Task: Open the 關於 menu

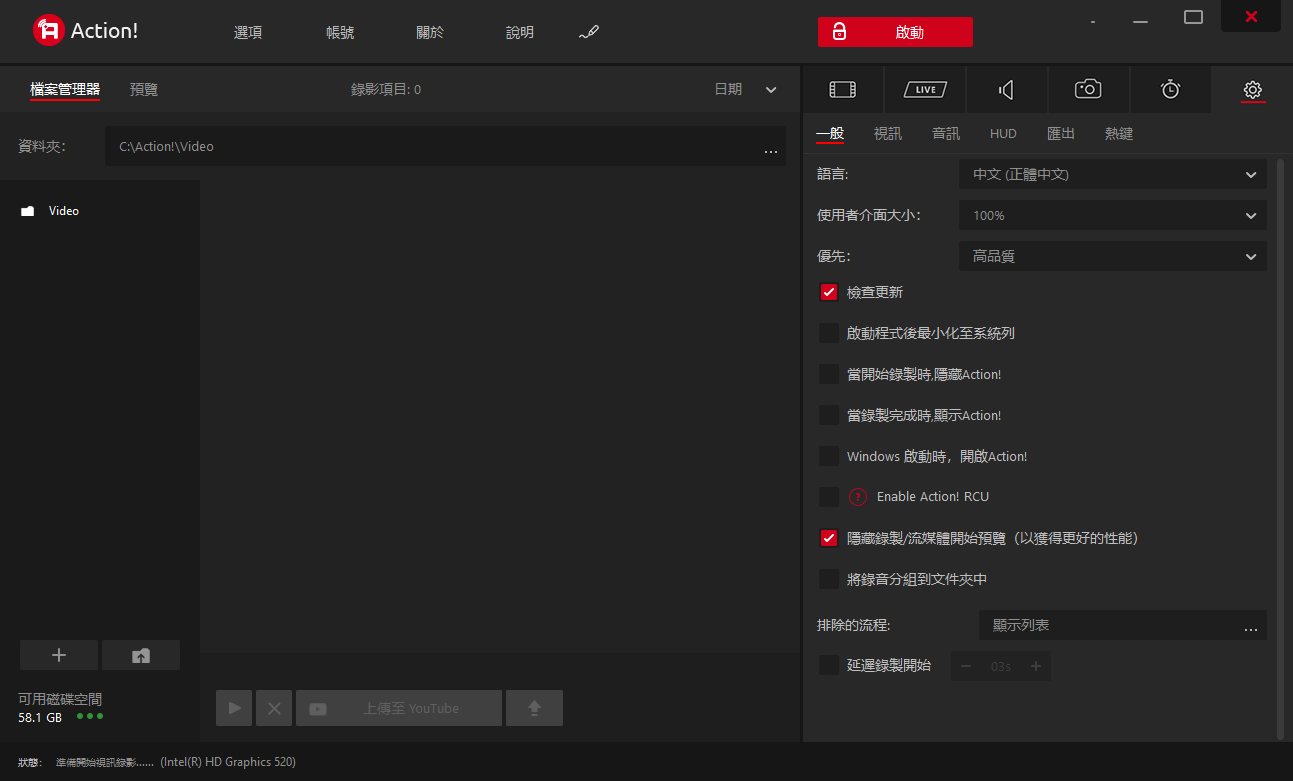Action: [x=430, y=32]
